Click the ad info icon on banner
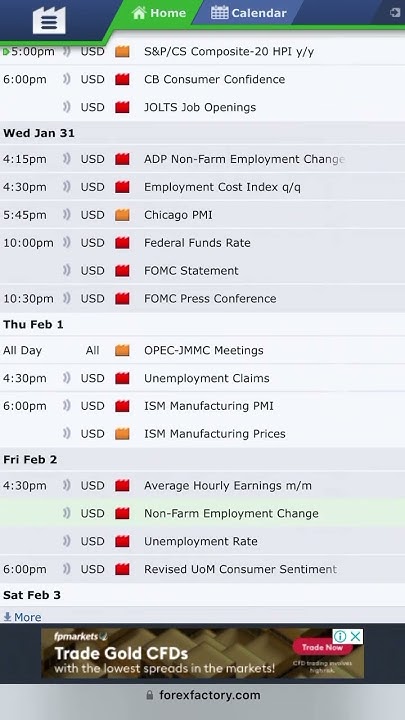 coord(340,636)
